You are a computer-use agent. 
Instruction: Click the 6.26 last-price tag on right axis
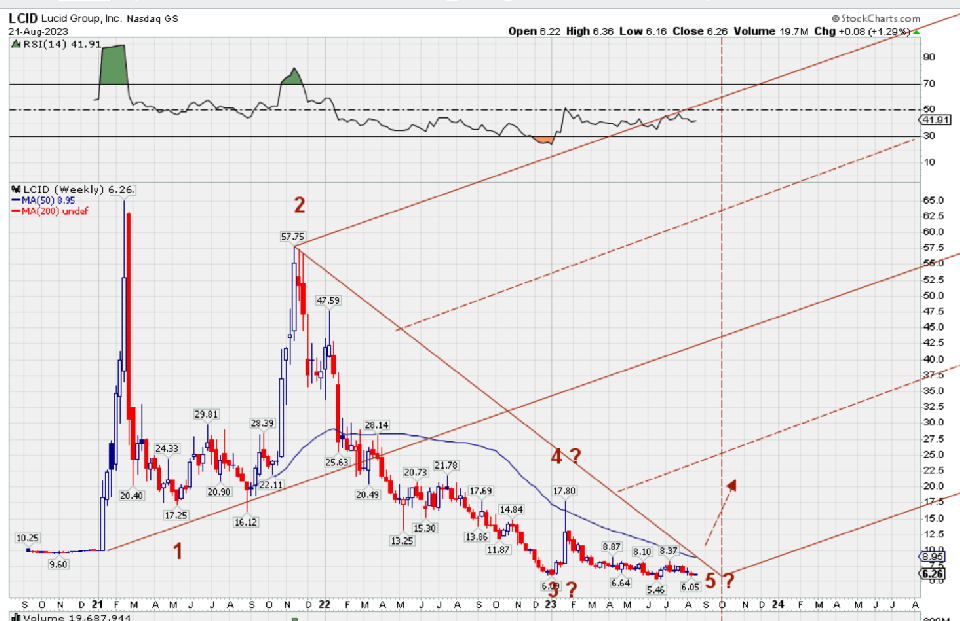[x=932, y=574]
